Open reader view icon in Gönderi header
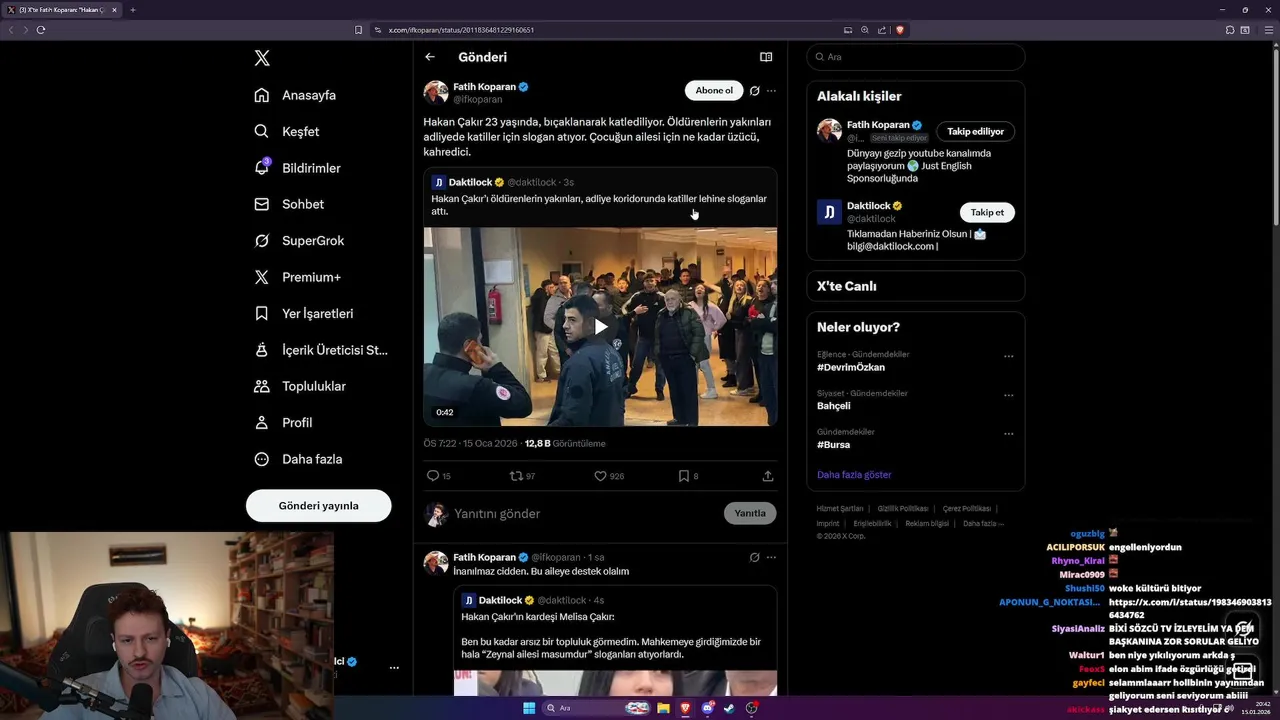The image size is (1280, 720). (x=766, y=57)
